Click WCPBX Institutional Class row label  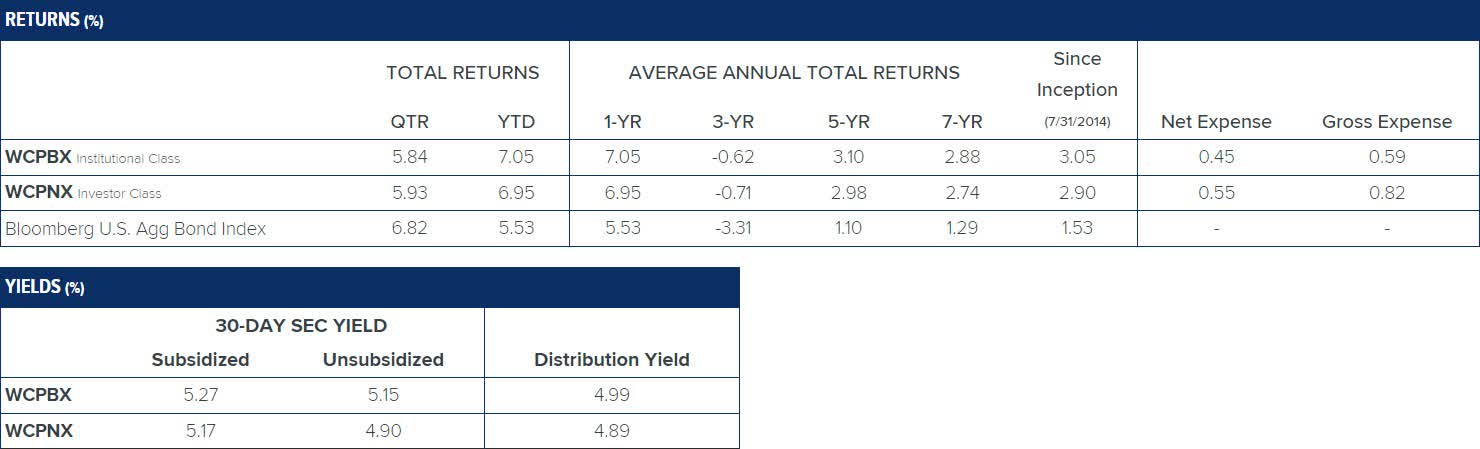click(92, 158)
